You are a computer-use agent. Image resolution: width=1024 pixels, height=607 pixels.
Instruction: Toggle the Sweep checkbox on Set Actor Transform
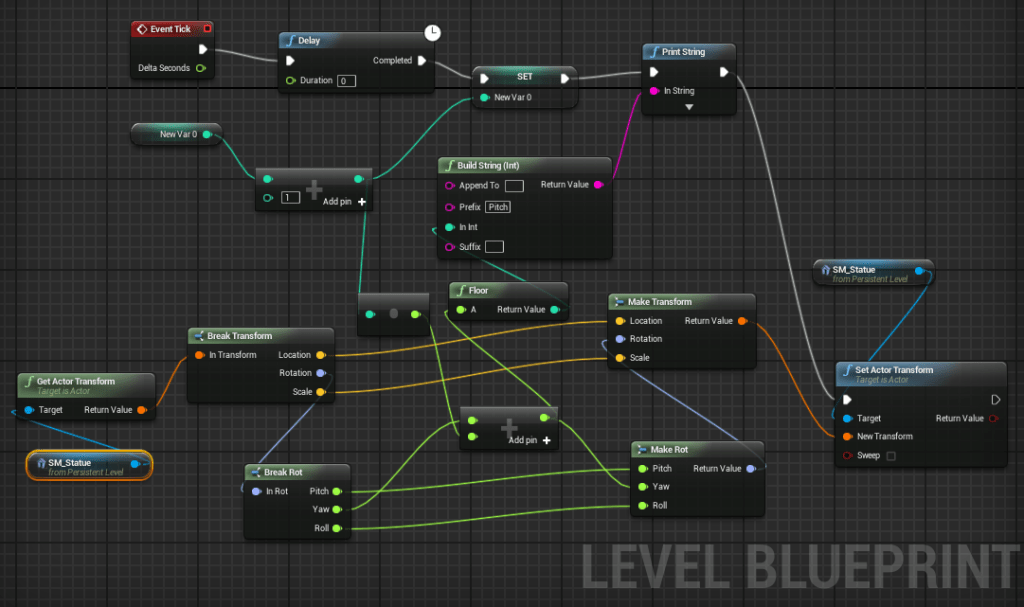(891, 456)
